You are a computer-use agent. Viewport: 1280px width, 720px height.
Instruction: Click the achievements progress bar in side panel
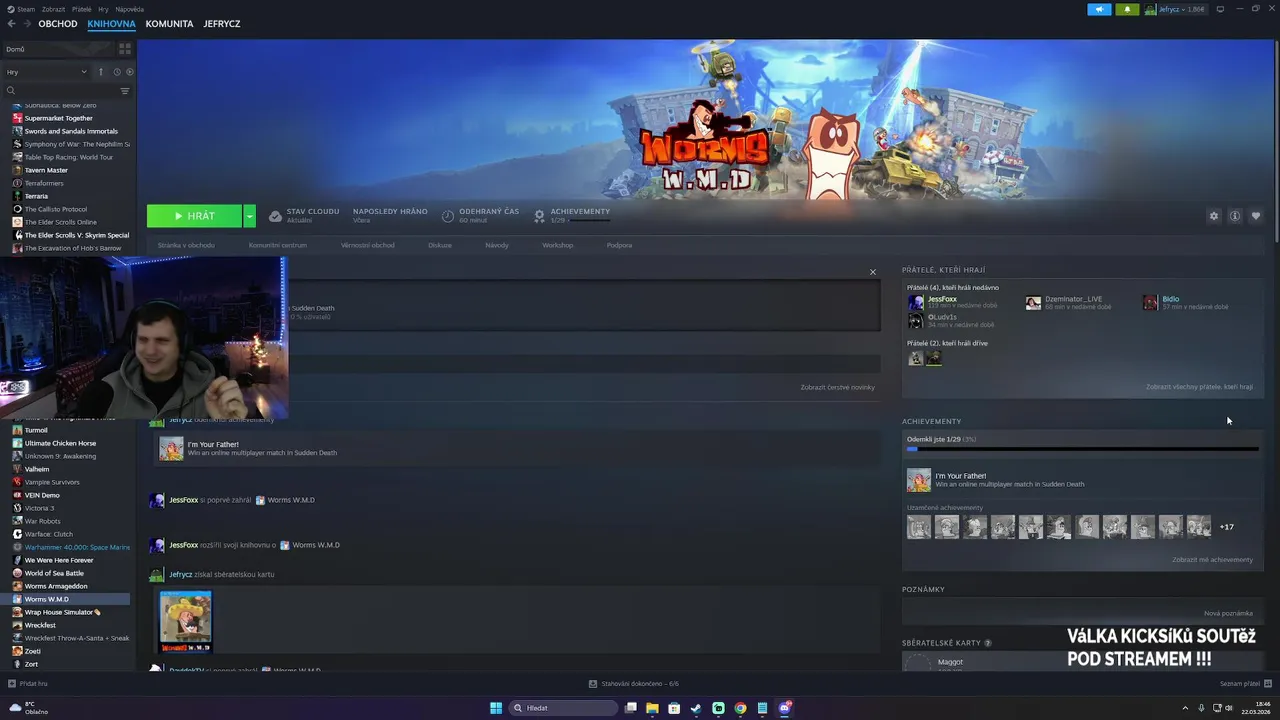[x=1082, y=449]
